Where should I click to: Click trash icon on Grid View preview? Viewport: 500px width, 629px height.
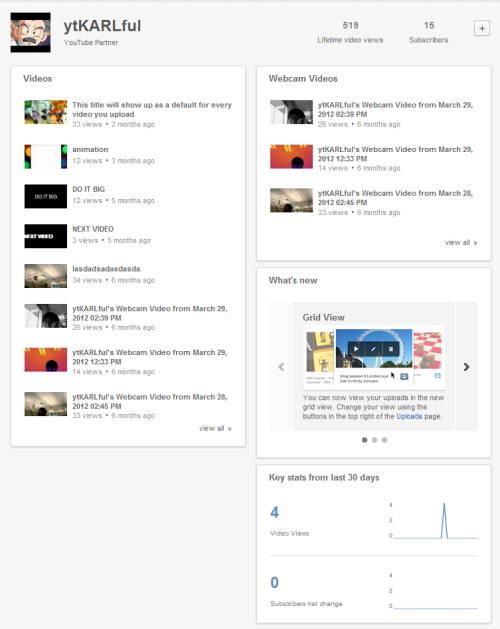390,349
